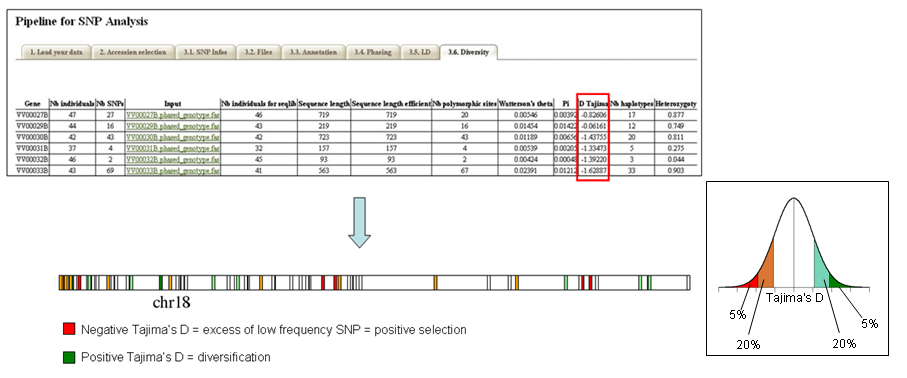The image size is (907, 378).
Task: Click the 'D Tajima' column header
Action: pyautogui.click(x=593, y=104)
